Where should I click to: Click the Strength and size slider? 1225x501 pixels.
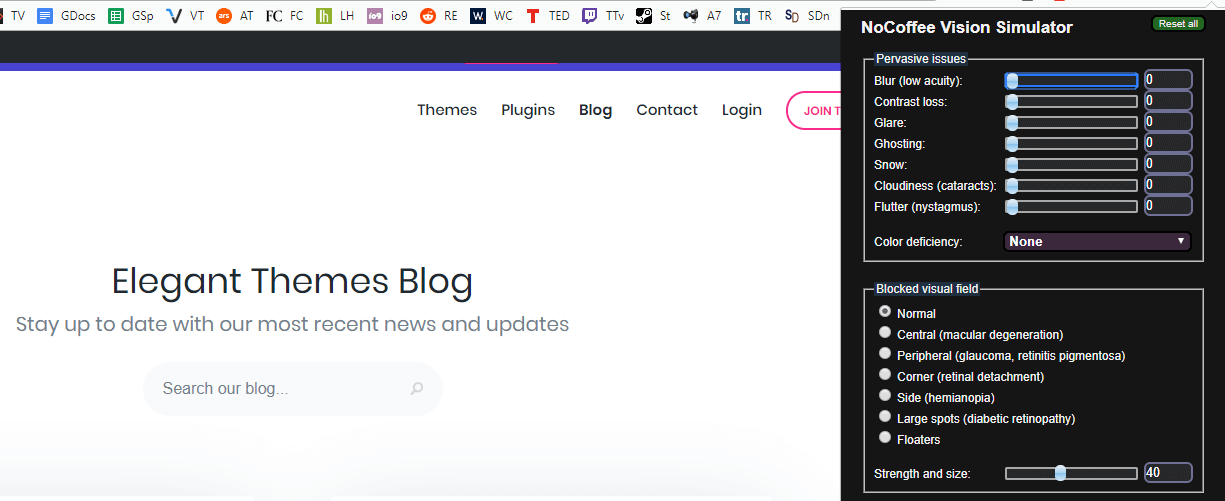(1070, 473)
